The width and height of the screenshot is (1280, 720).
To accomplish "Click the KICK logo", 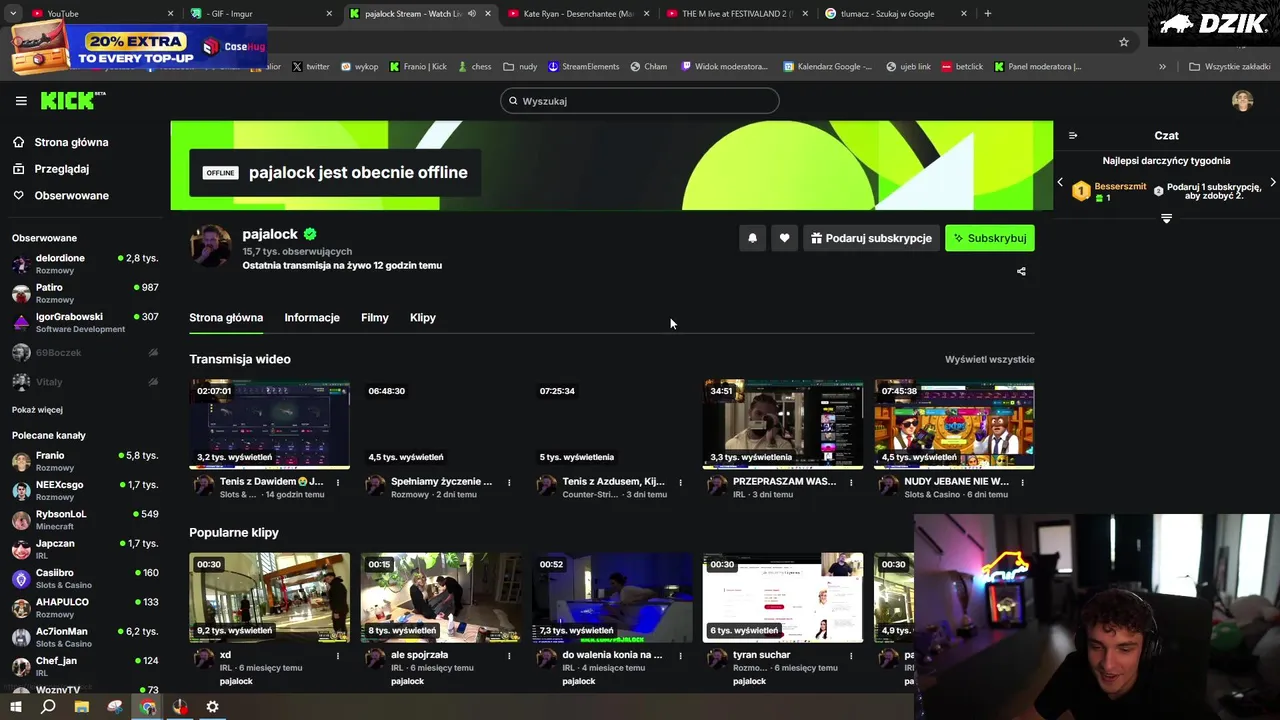I will tap(72, 100).
